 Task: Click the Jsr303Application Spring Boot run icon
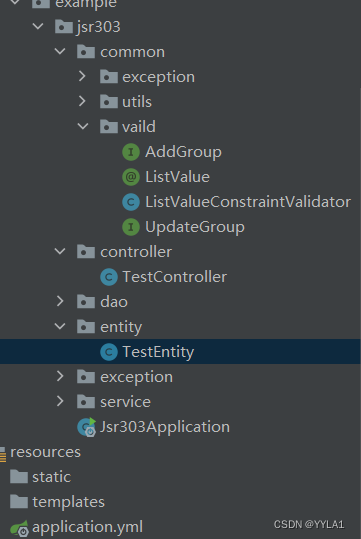[87, 427]
